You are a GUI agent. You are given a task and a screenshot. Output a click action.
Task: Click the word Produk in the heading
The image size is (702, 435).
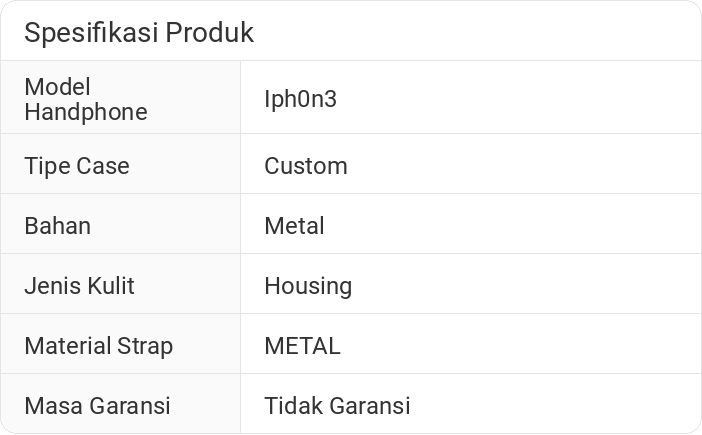[x=209, y=33]
